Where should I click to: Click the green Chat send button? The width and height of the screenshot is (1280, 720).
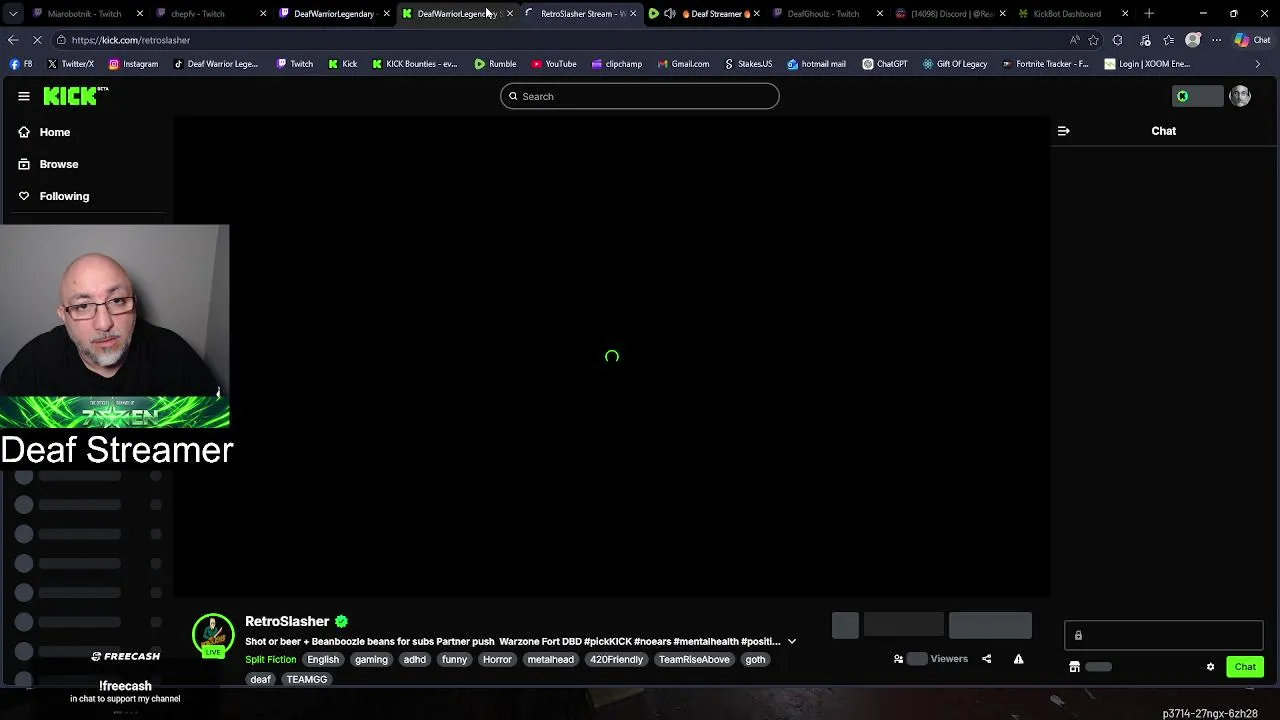click(1245, 667)
